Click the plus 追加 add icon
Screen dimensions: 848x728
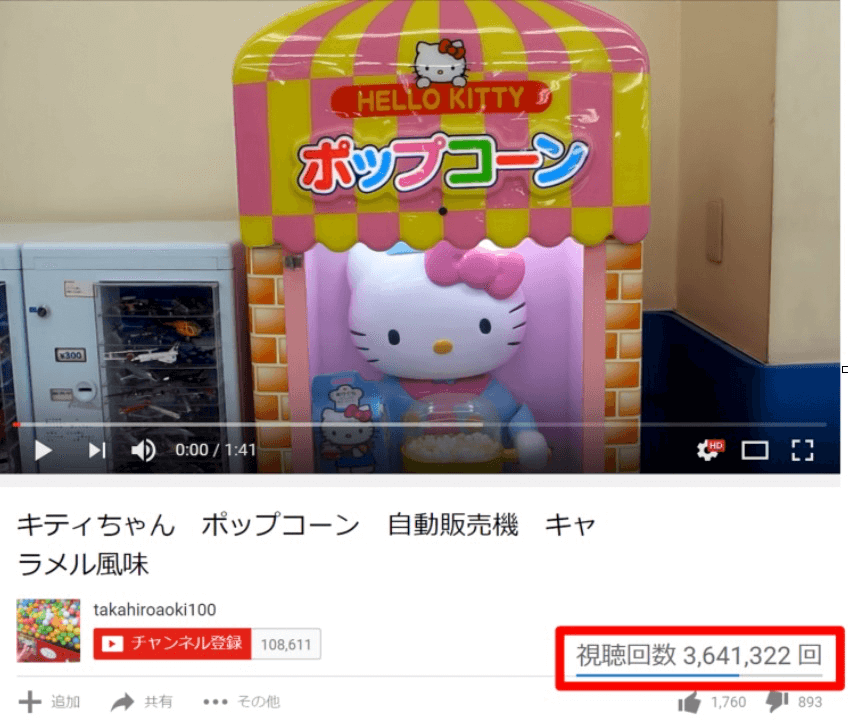(x=30, y=702)
